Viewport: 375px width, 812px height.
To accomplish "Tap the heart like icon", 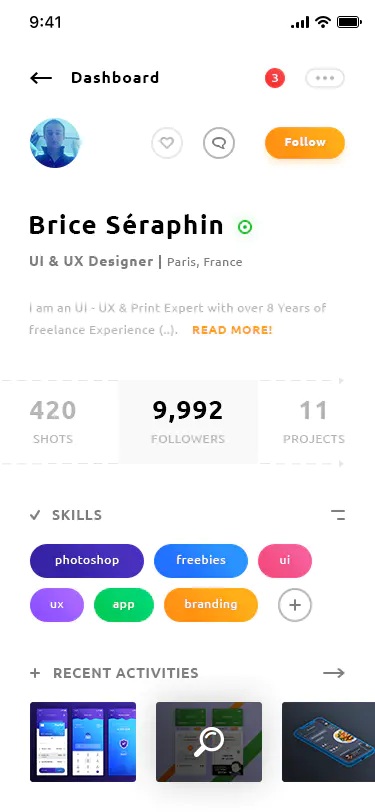I will pyautogui.click(x=167, y=143).
